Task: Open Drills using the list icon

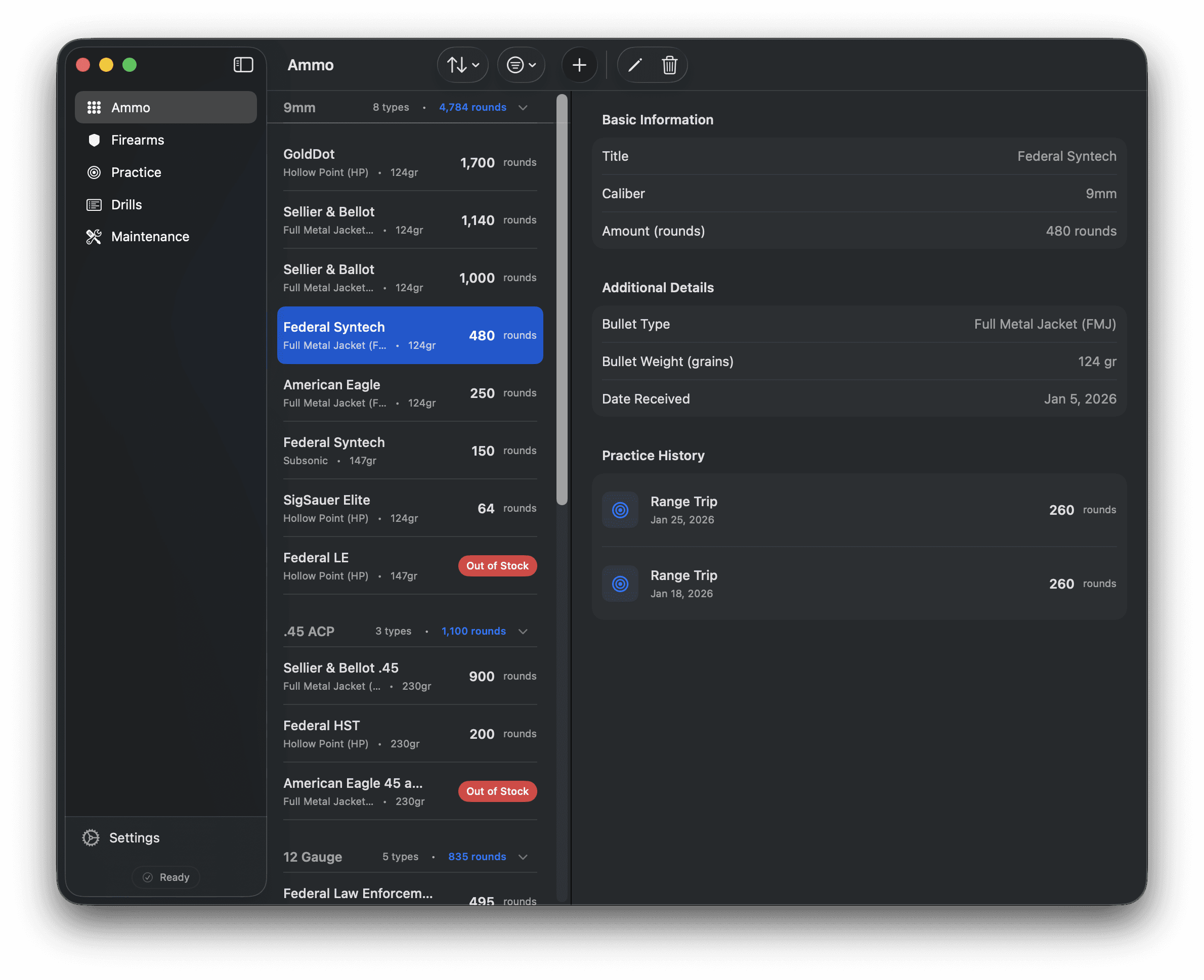Action: 94,204
